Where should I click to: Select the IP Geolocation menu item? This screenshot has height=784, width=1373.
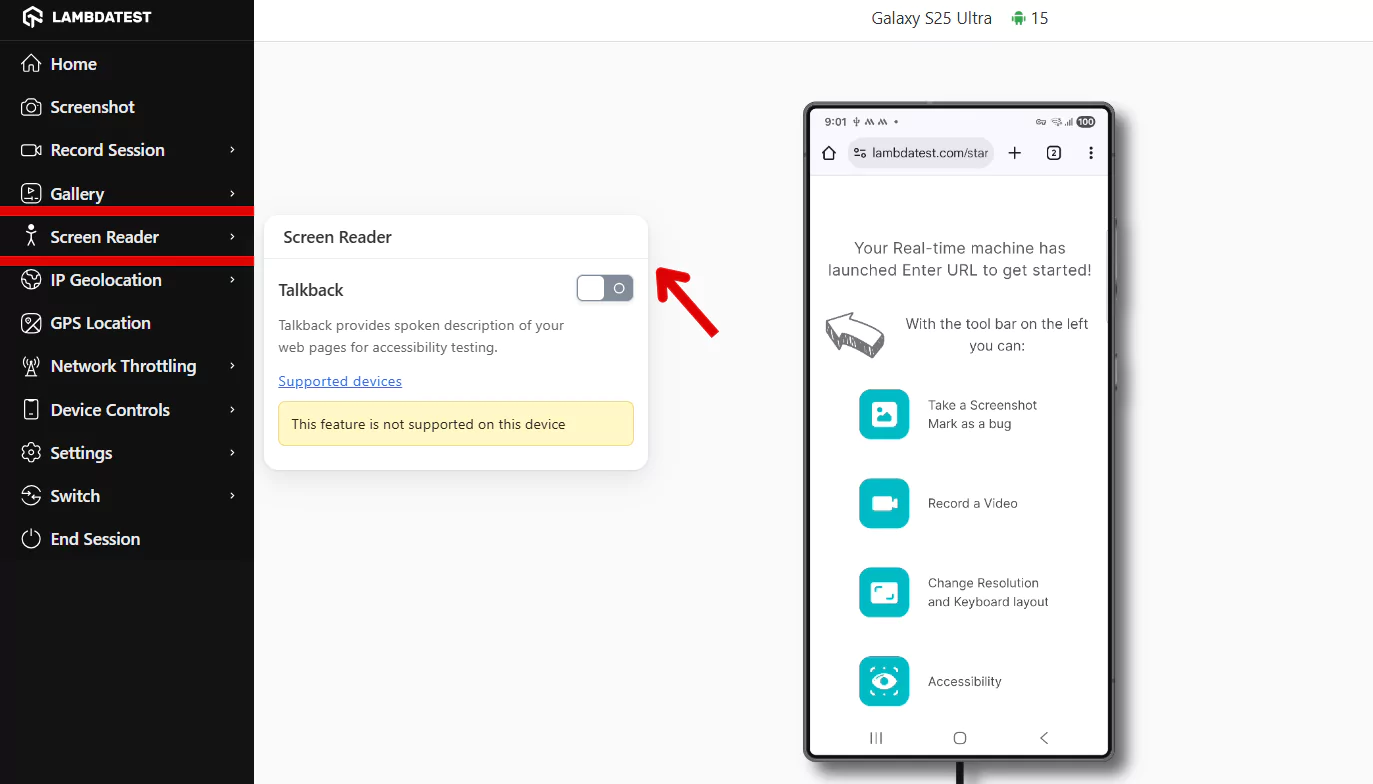[x=105, y=279]
